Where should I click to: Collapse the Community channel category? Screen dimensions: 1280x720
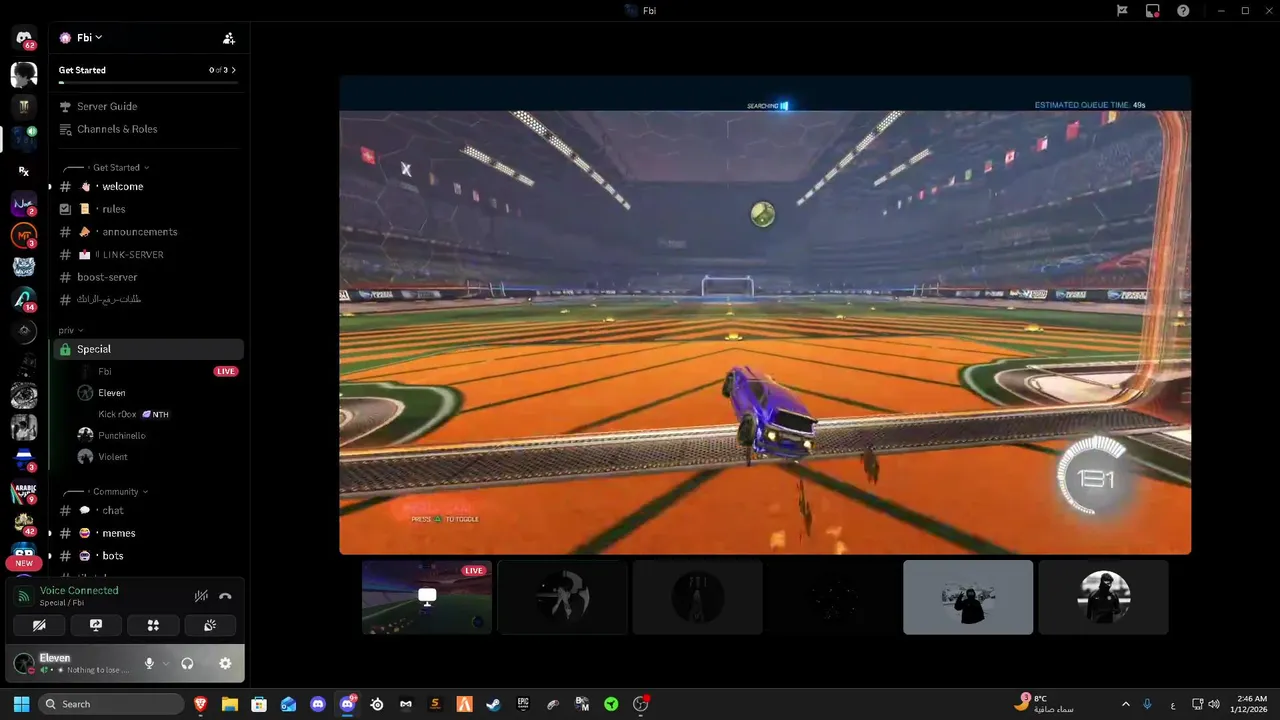tap(116, 492)
